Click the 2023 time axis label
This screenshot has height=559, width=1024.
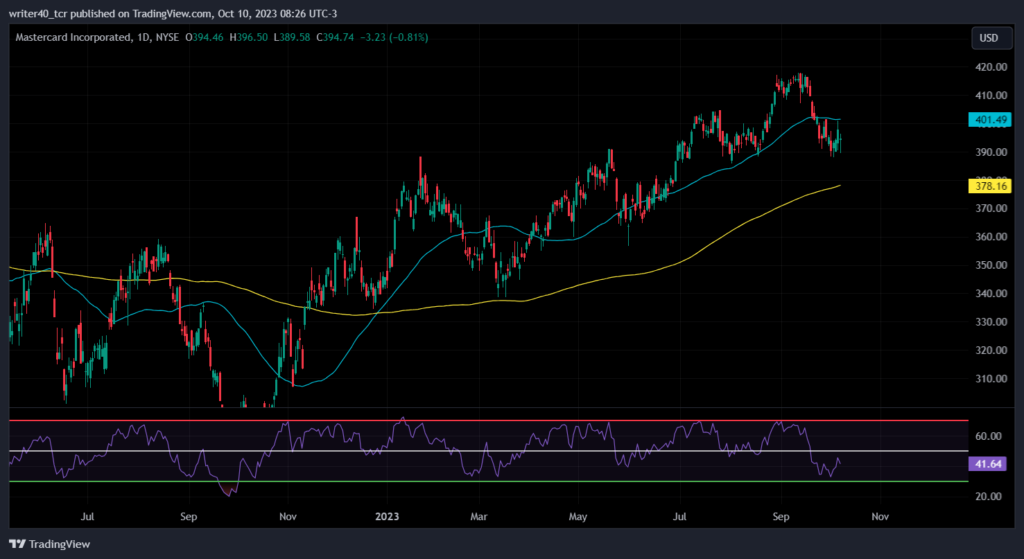[387, 517]
